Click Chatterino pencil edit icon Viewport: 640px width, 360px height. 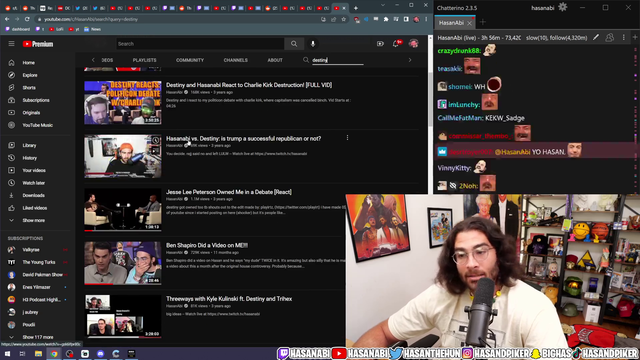tap(596, 38)
